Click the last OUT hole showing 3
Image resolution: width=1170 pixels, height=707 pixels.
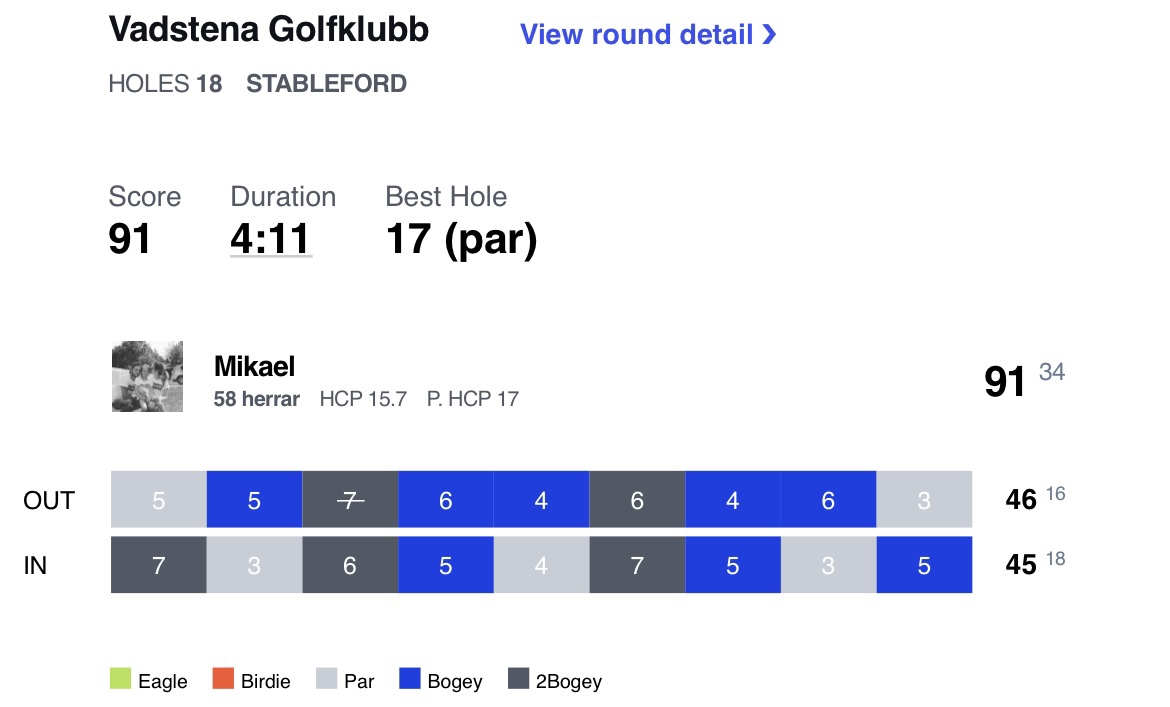click(924, 500)
